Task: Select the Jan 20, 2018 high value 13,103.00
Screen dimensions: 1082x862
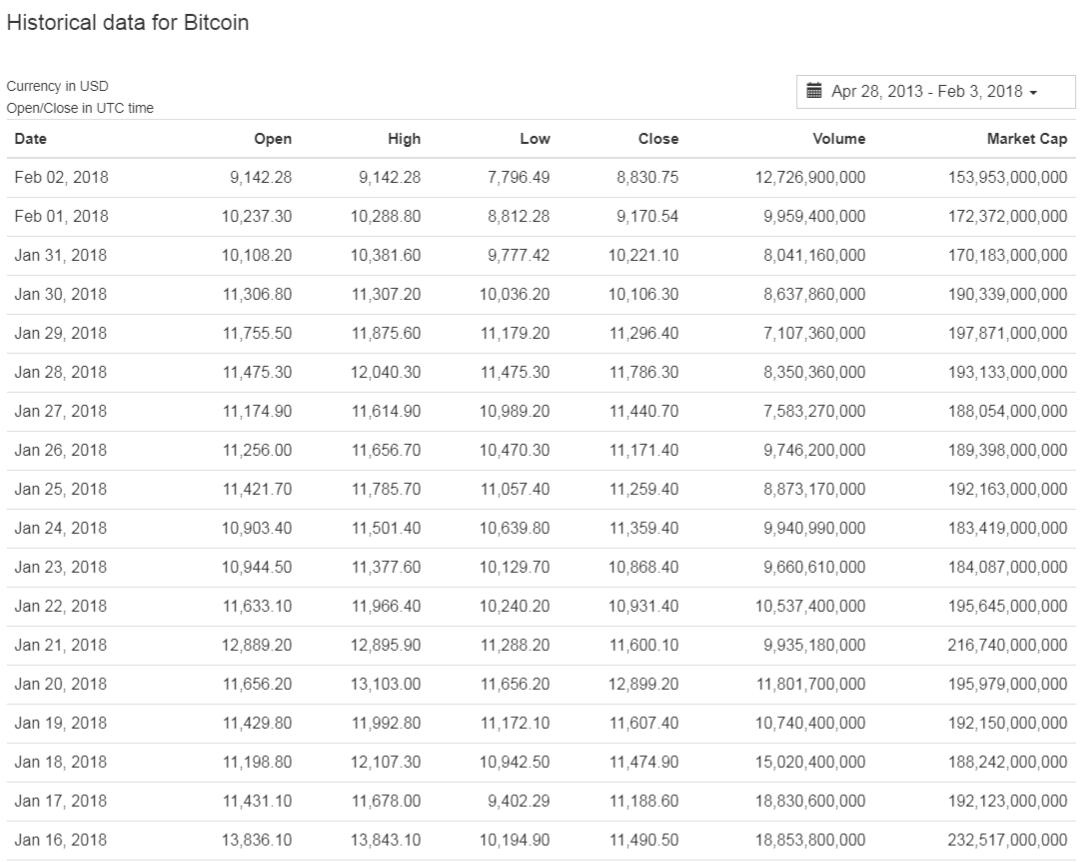Action: point(386,684)
